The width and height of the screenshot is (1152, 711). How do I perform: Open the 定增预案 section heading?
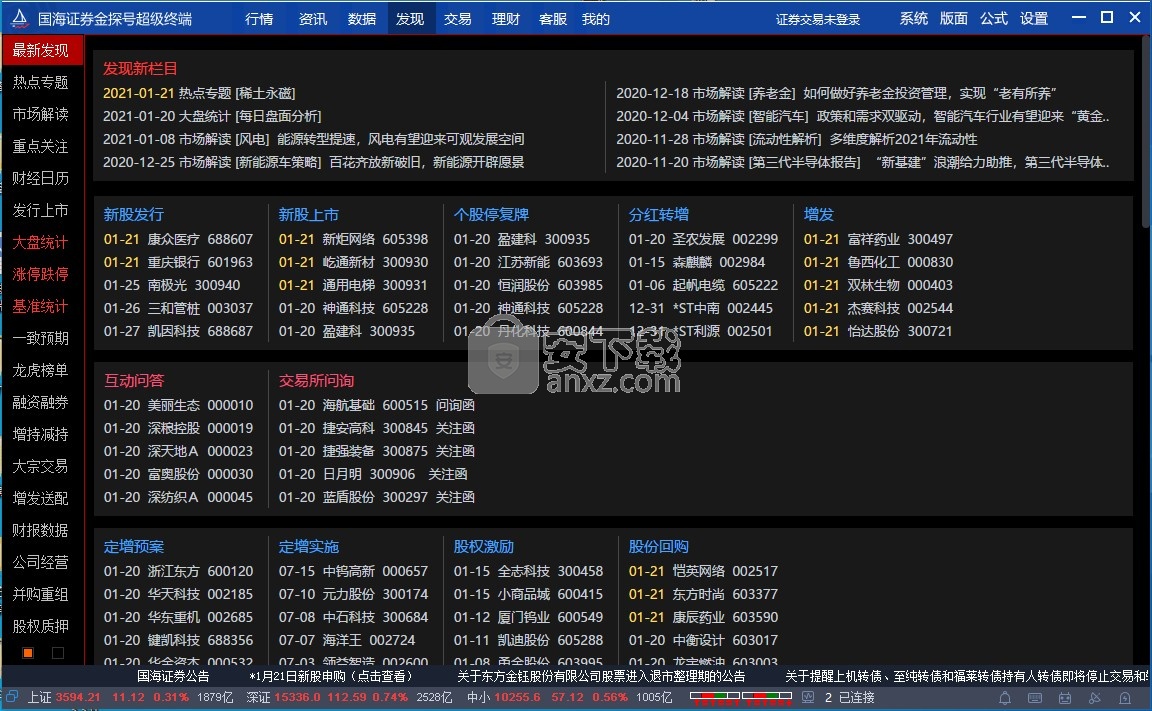click(134, 546)
